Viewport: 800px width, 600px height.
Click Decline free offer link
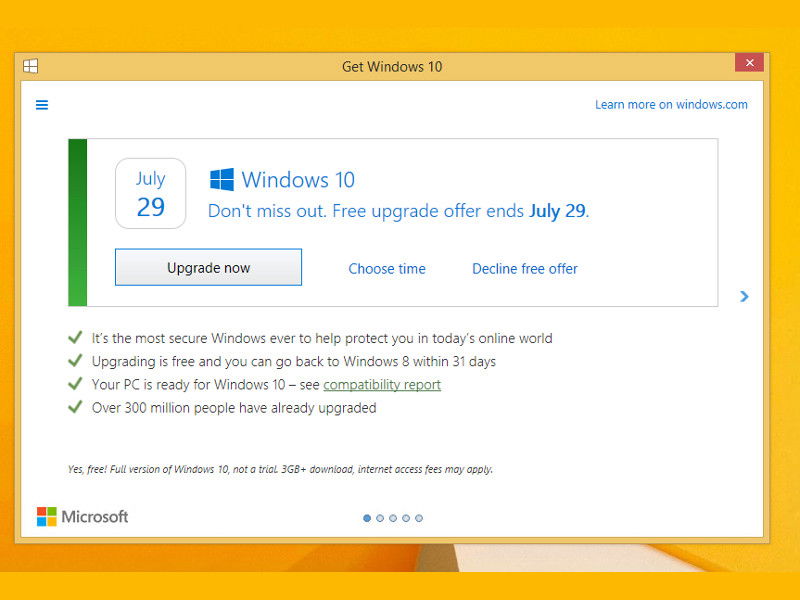524,269
